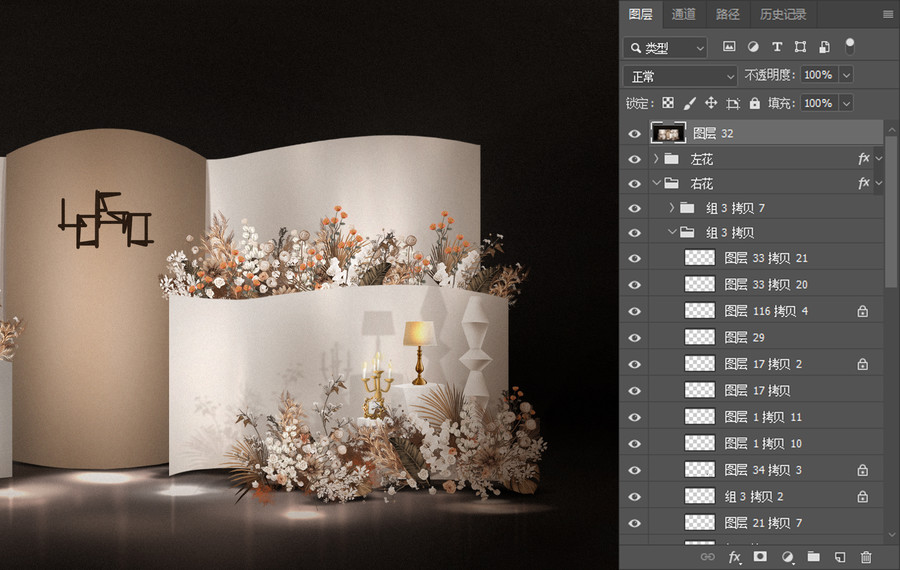Click the link layers icon
Viewport: 900px width, 570px height.
click(708, 556)
